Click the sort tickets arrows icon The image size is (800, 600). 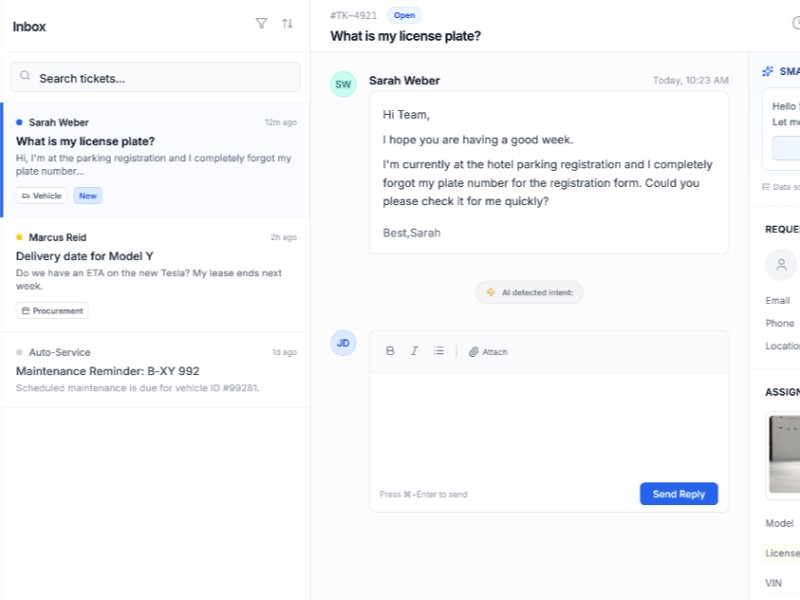[x=288, y=24]
